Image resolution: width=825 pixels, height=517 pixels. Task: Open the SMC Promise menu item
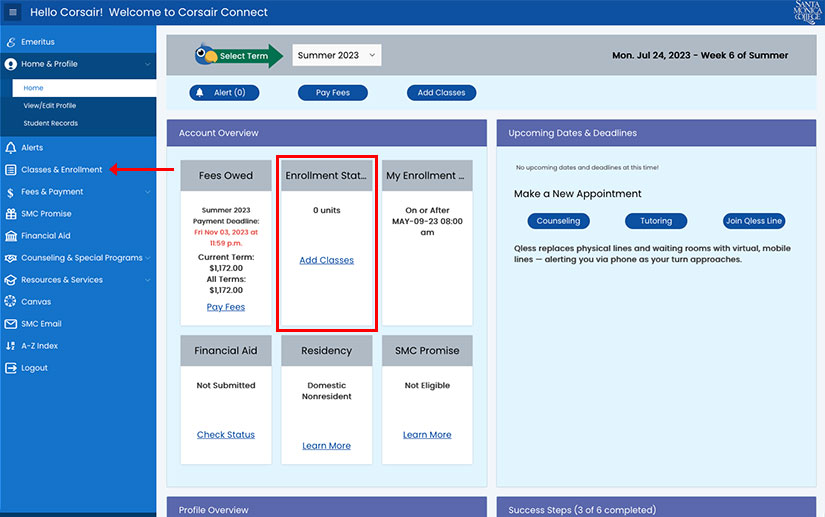46,214
